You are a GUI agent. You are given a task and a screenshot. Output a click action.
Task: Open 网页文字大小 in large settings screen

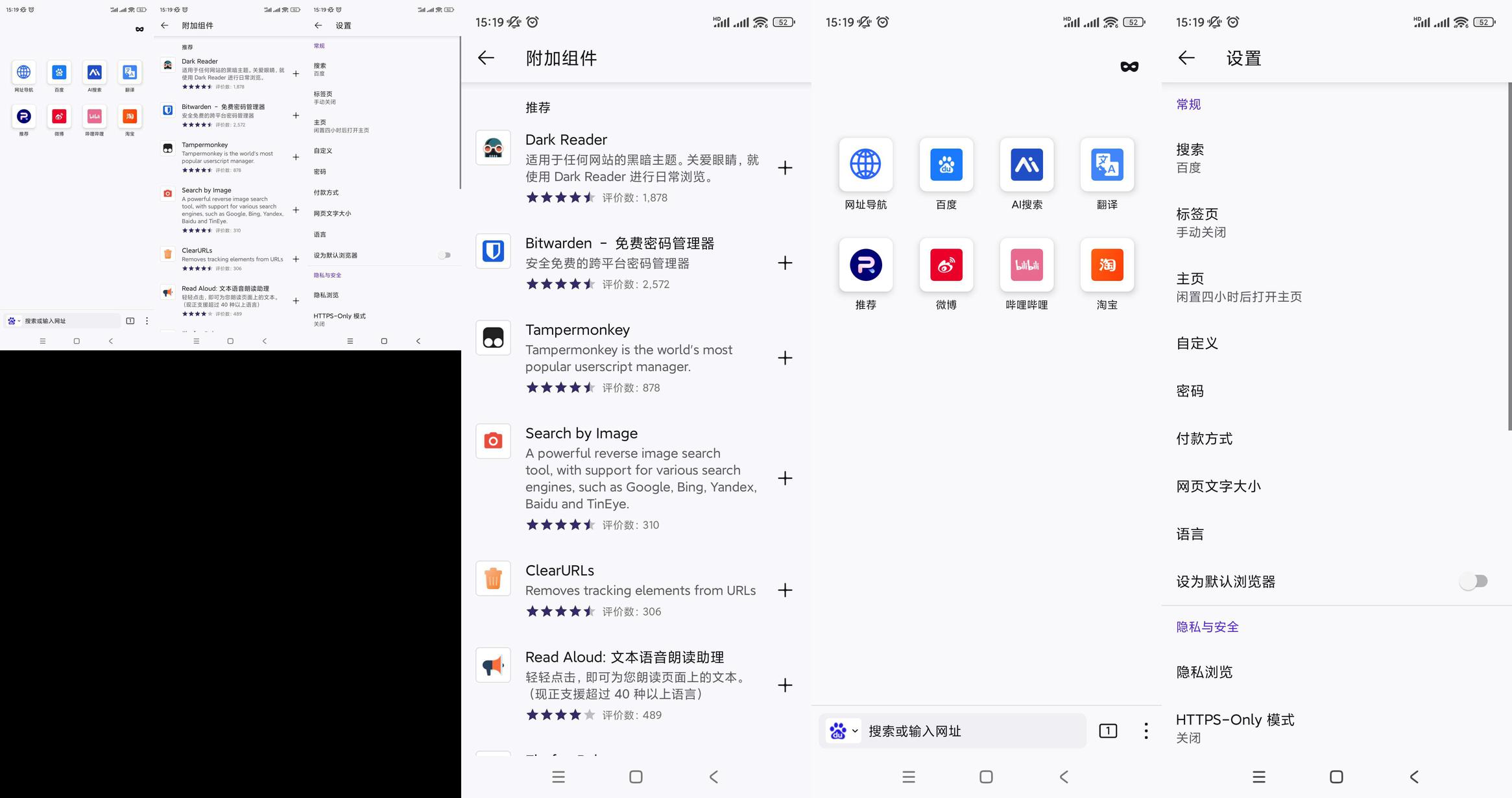[1335, 486]
